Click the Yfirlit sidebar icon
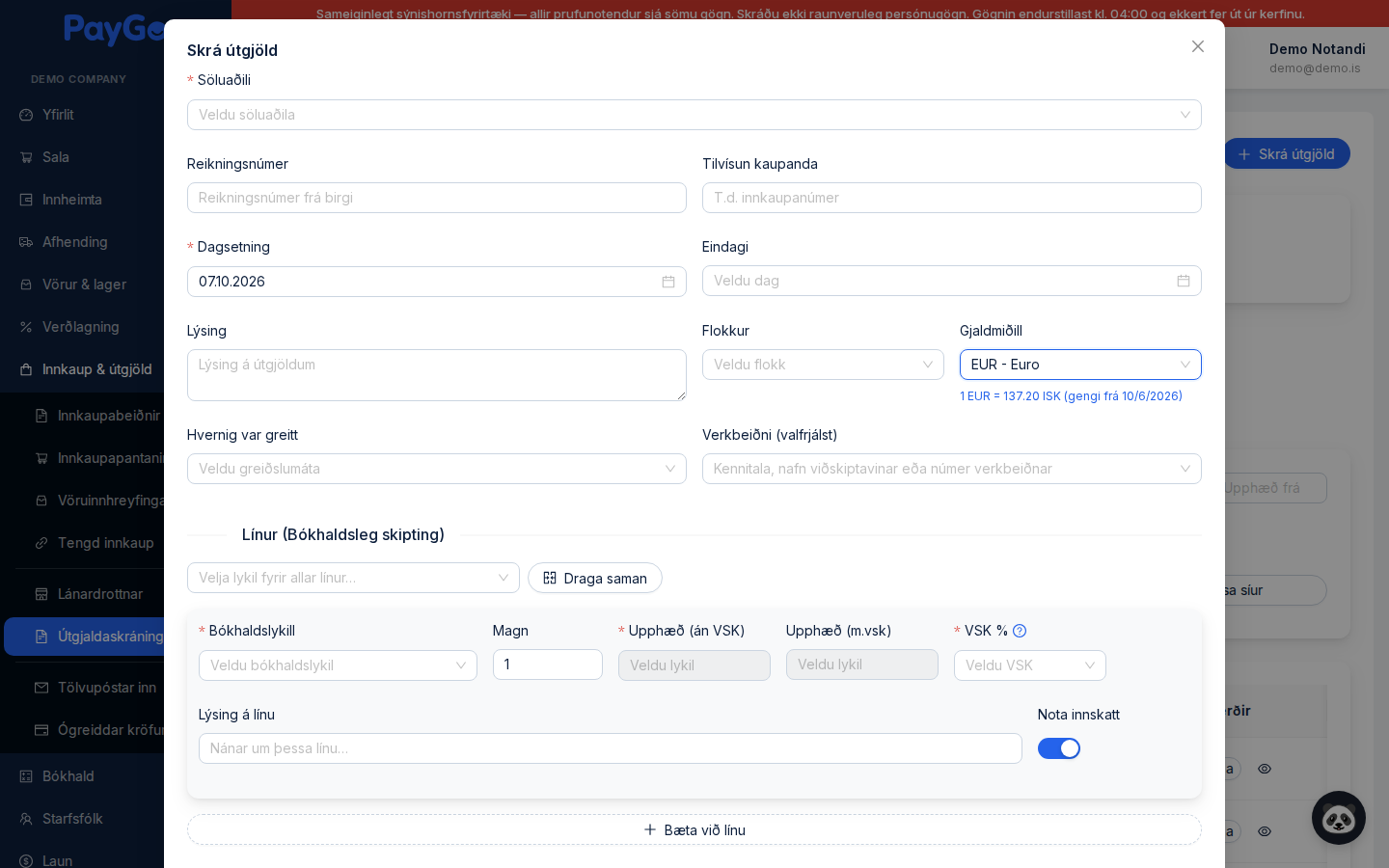 click(26, 115)
